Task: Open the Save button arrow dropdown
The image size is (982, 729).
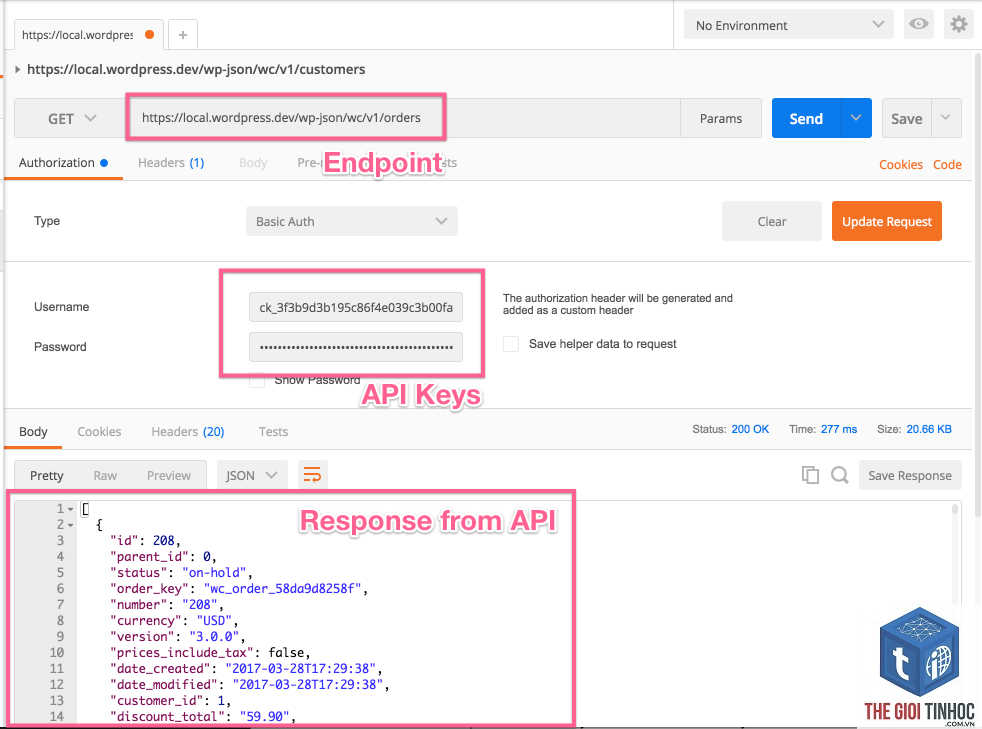Action: coord(946,118)
